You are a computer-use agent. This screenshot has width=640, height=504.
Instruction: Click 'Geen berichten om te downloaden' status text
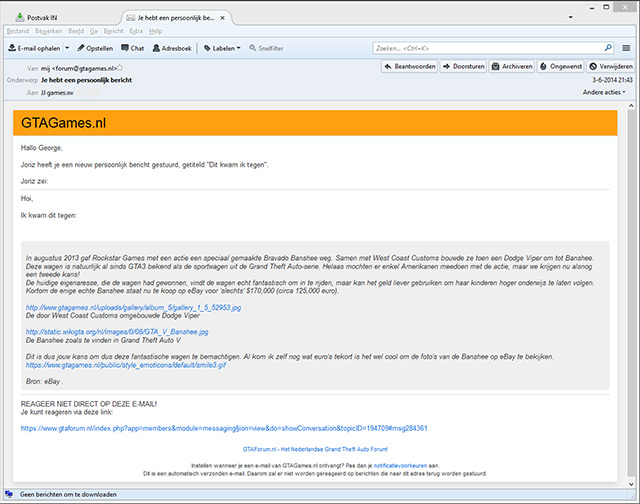pos(68,494)
